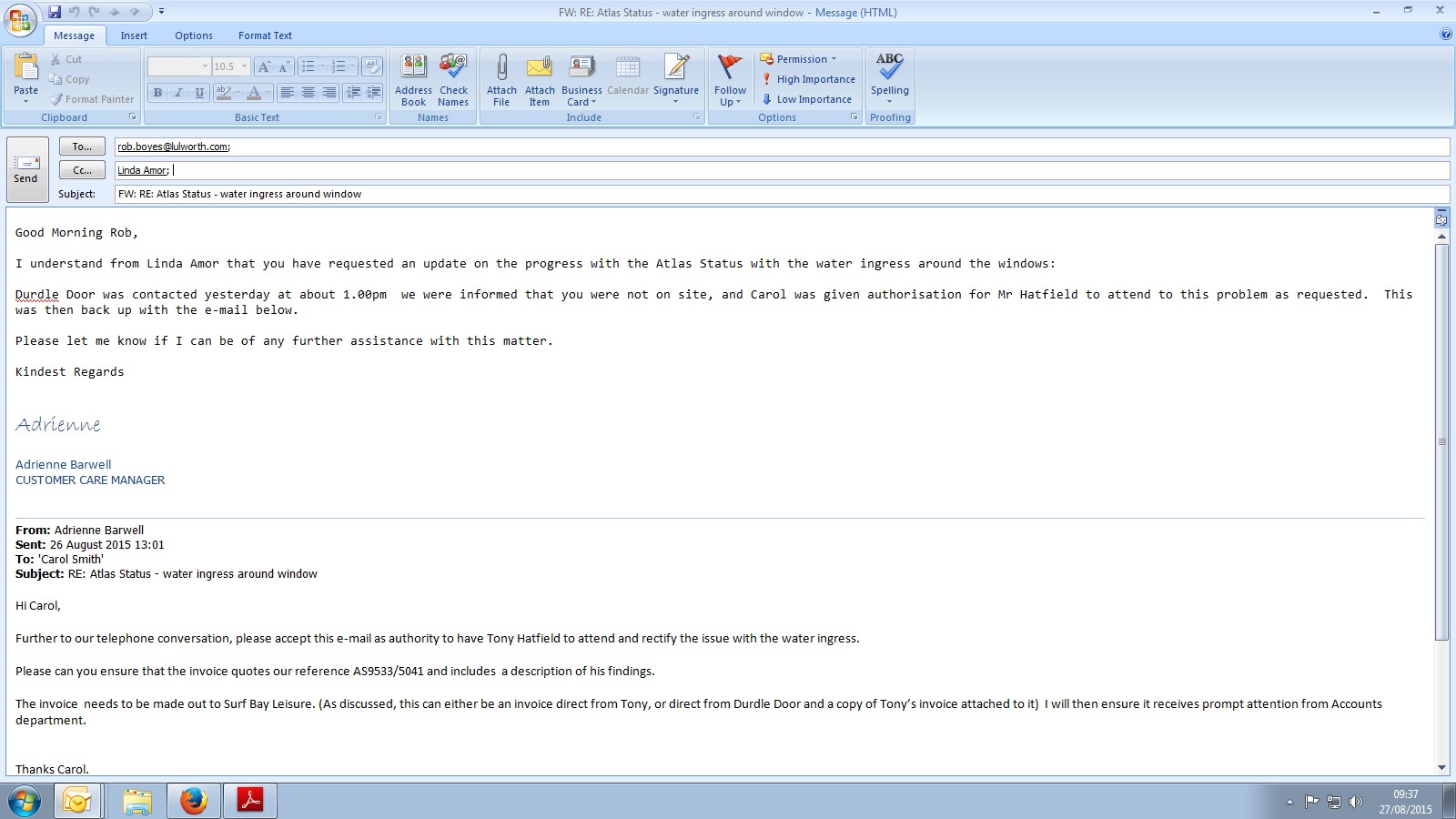
Task: Click the Clear Formatting icon
Action: tap(371, 66)
